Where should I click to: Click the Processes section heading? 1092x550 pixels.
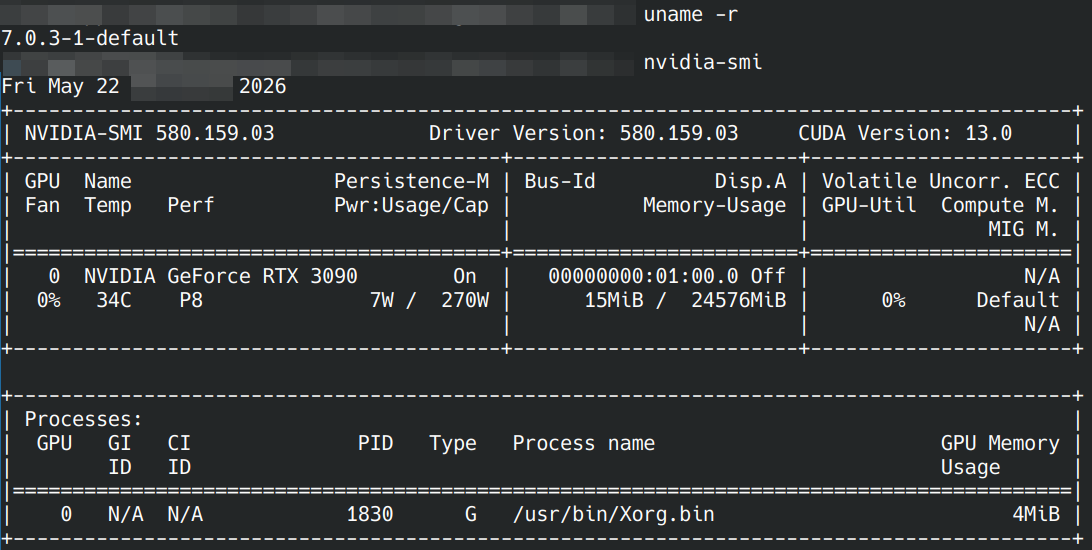84,419
